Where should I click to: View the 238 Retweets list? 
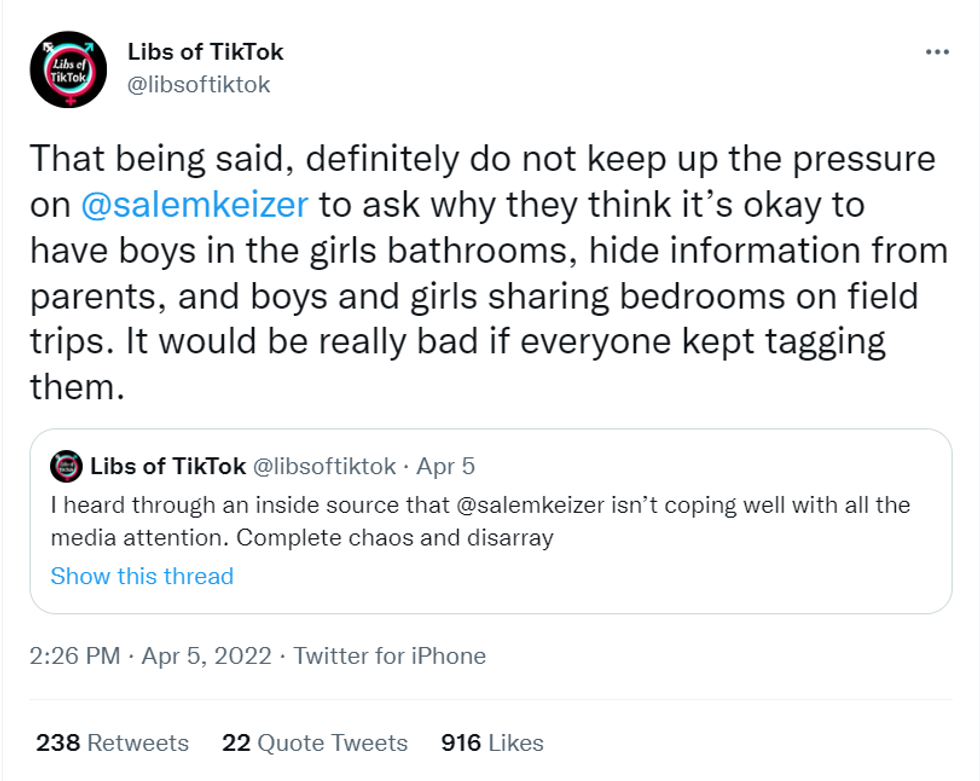[112, 743]
